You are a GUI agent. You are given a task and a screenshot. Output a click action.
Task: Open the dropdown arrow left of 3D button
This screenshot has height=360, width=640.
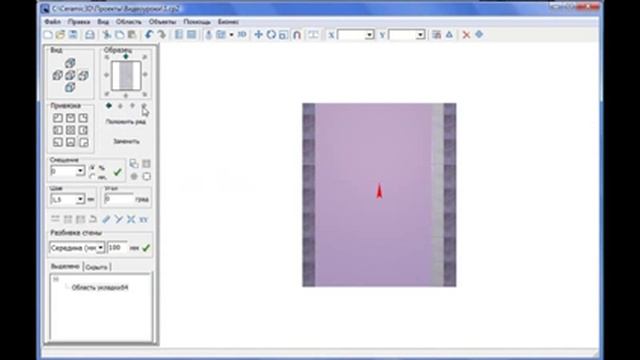pyautogui.click(x=231, y=35)
